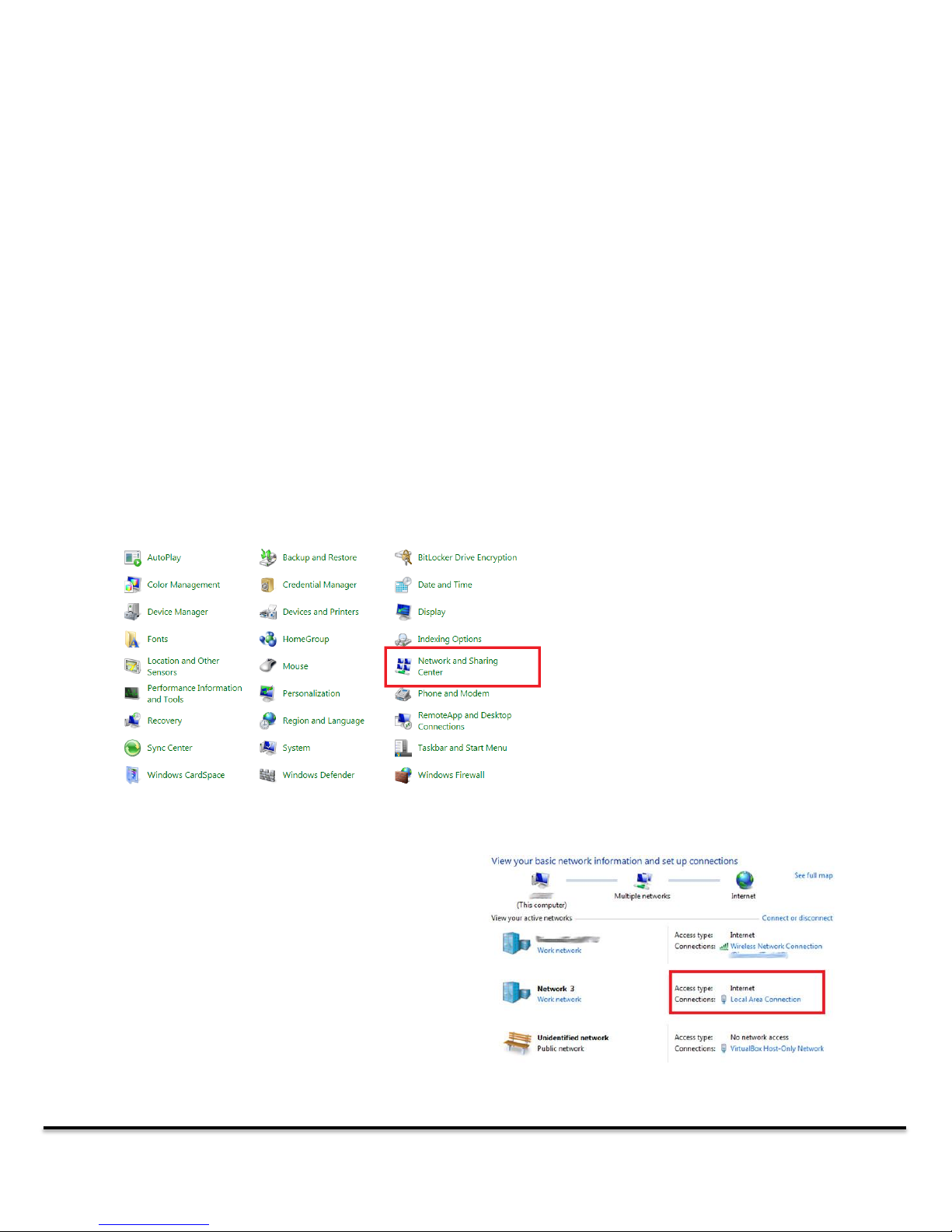Click Performance Information and Tools icon
The height and width of the screenshot is (1232, 952).
click(132, 693)
